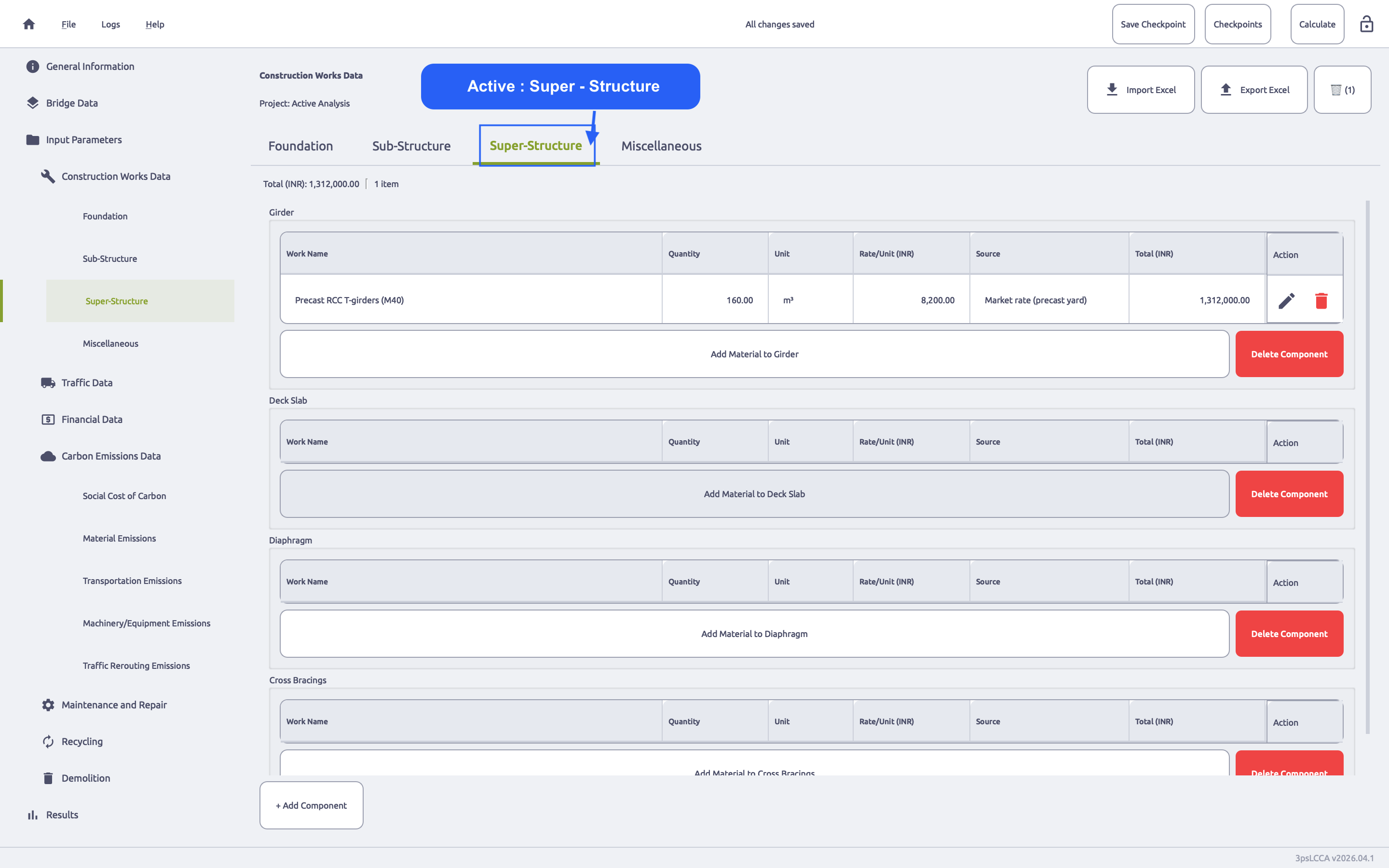
Task: Click the Traffic Data truck icon
Action: tap(48, 383)
